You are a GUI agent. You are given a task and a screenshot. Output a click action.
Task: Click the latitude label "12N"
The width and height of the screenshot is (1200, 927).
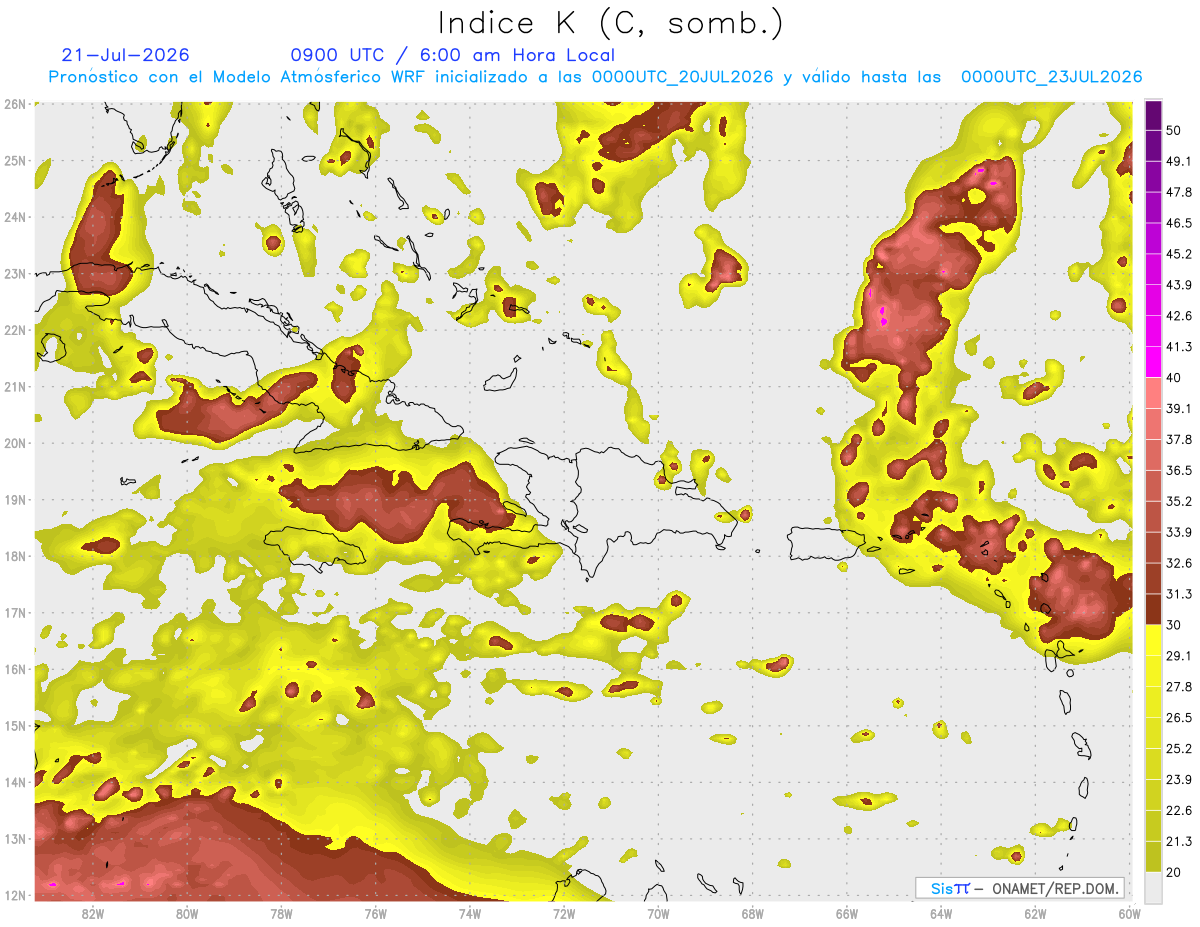click(14, 895)
